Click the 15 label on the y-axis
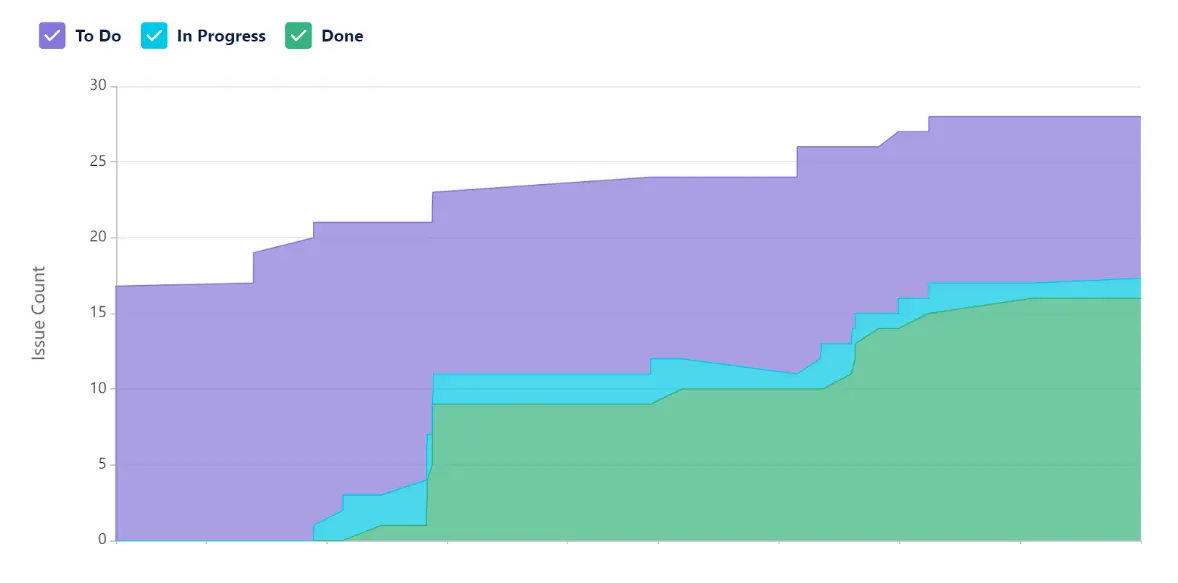The image size is (1178, 583). [x=97, y=313]
